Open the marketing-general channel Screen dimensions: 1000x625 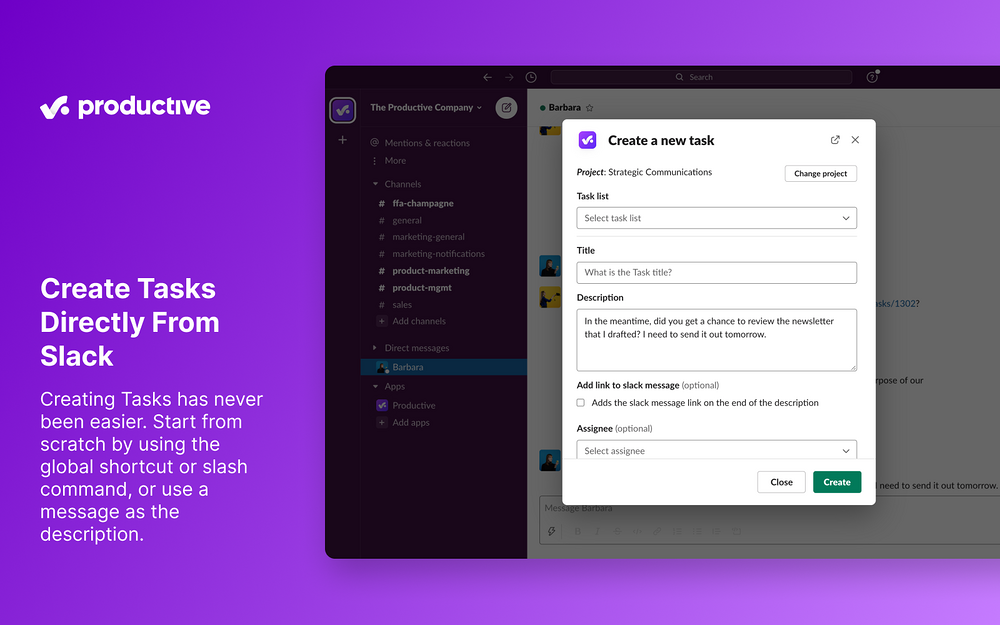coord(428,237)
